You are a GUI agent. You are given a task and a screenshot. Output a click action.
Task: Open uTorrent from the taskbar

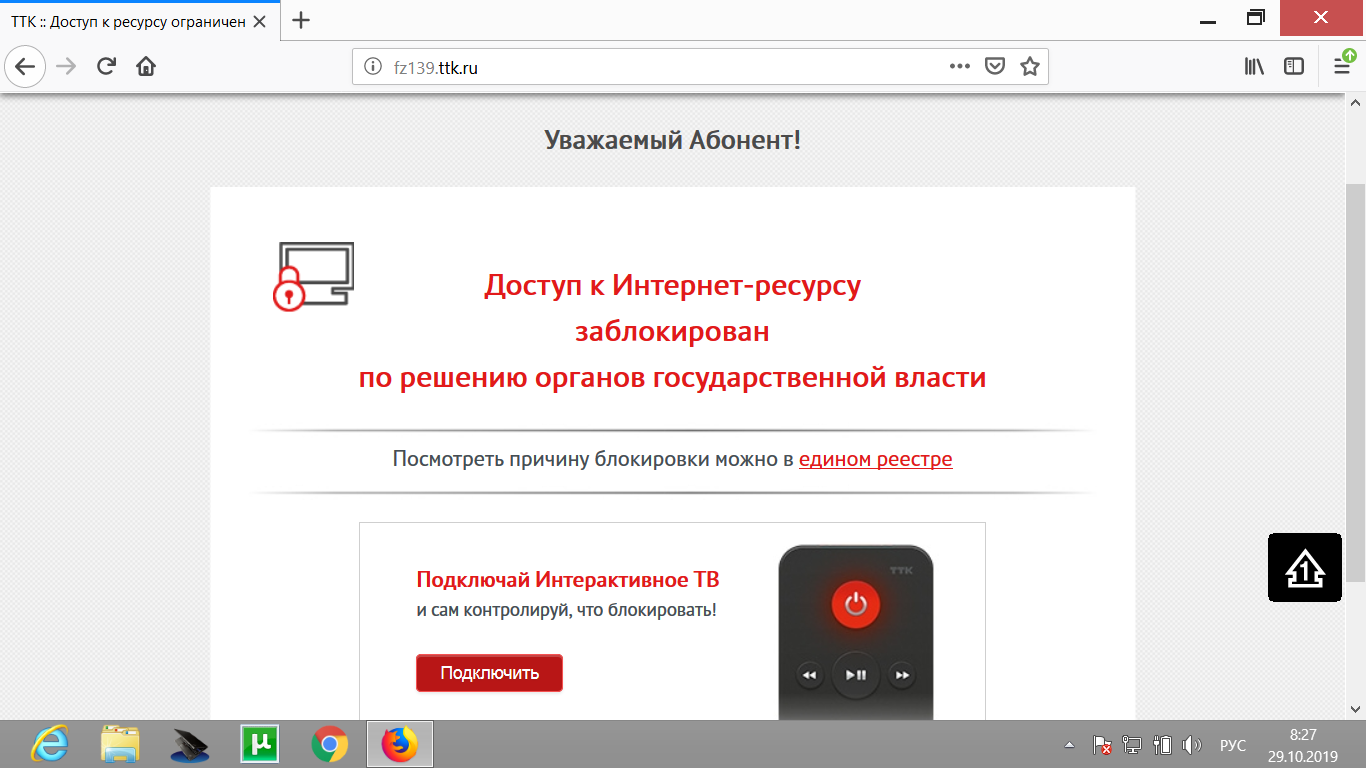tap(260, 744)
